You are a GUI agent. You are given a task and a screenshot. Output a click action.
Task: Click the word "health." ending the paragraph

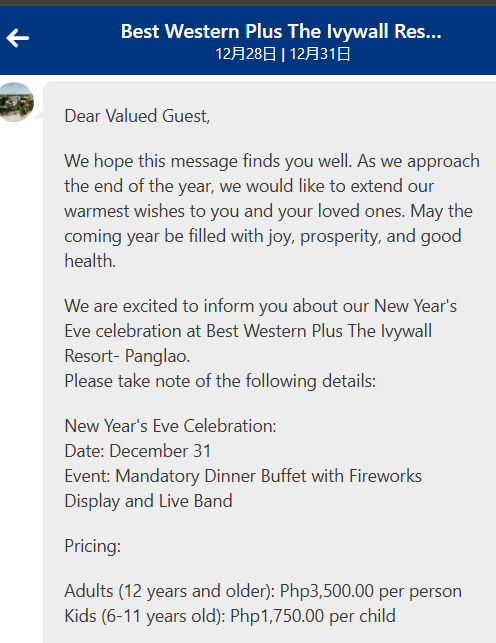point(90,261)
